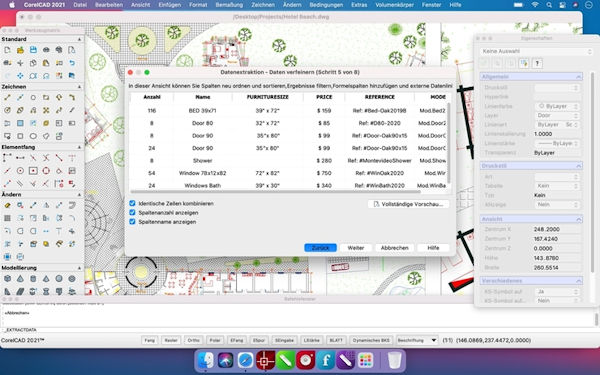
Task: Collapse the Zeichnen toolbar section
Action: coord(80,87)
